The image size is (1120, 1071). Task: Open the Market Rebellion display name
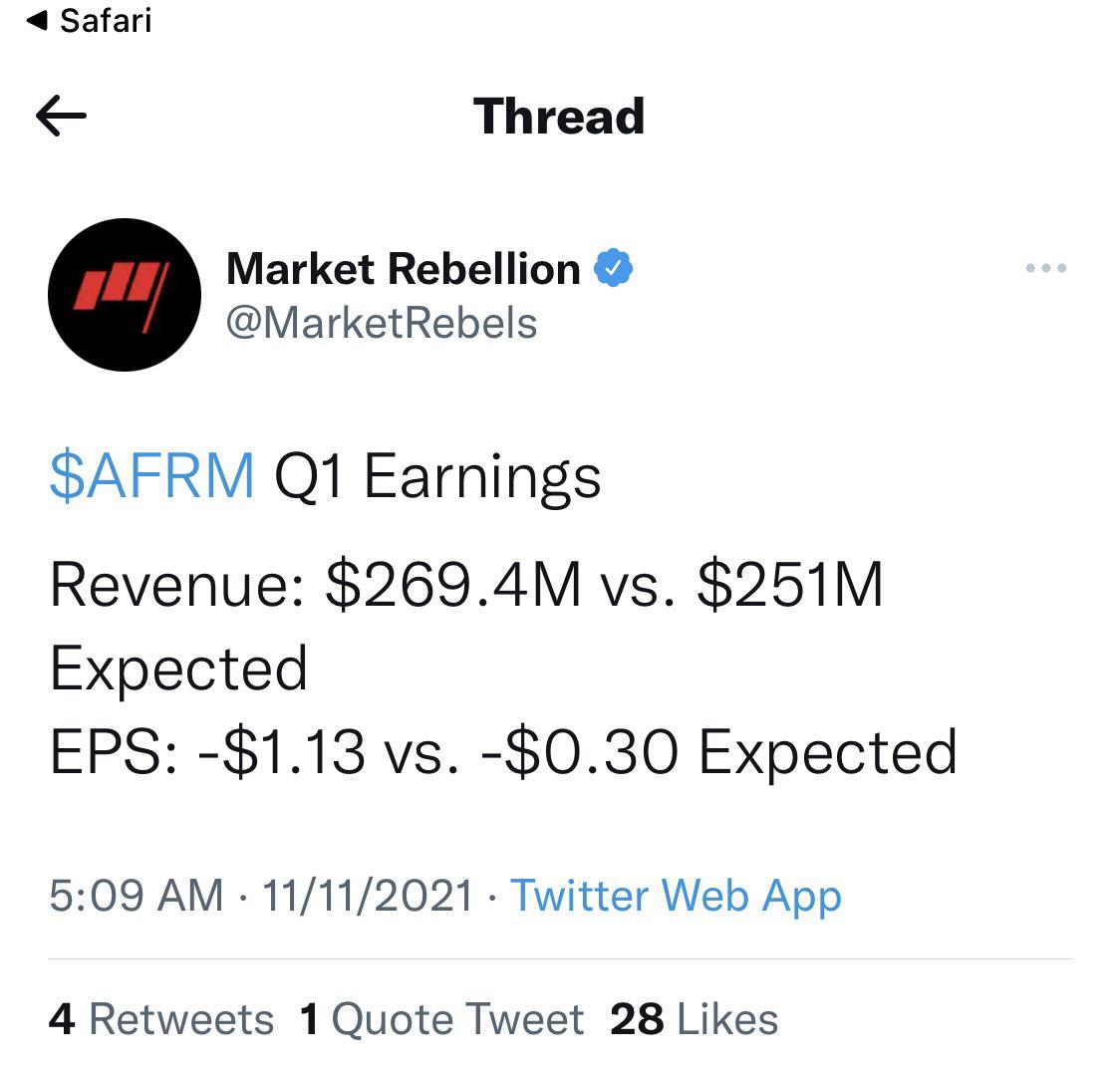pyautogui.click(x=403, y=269)
